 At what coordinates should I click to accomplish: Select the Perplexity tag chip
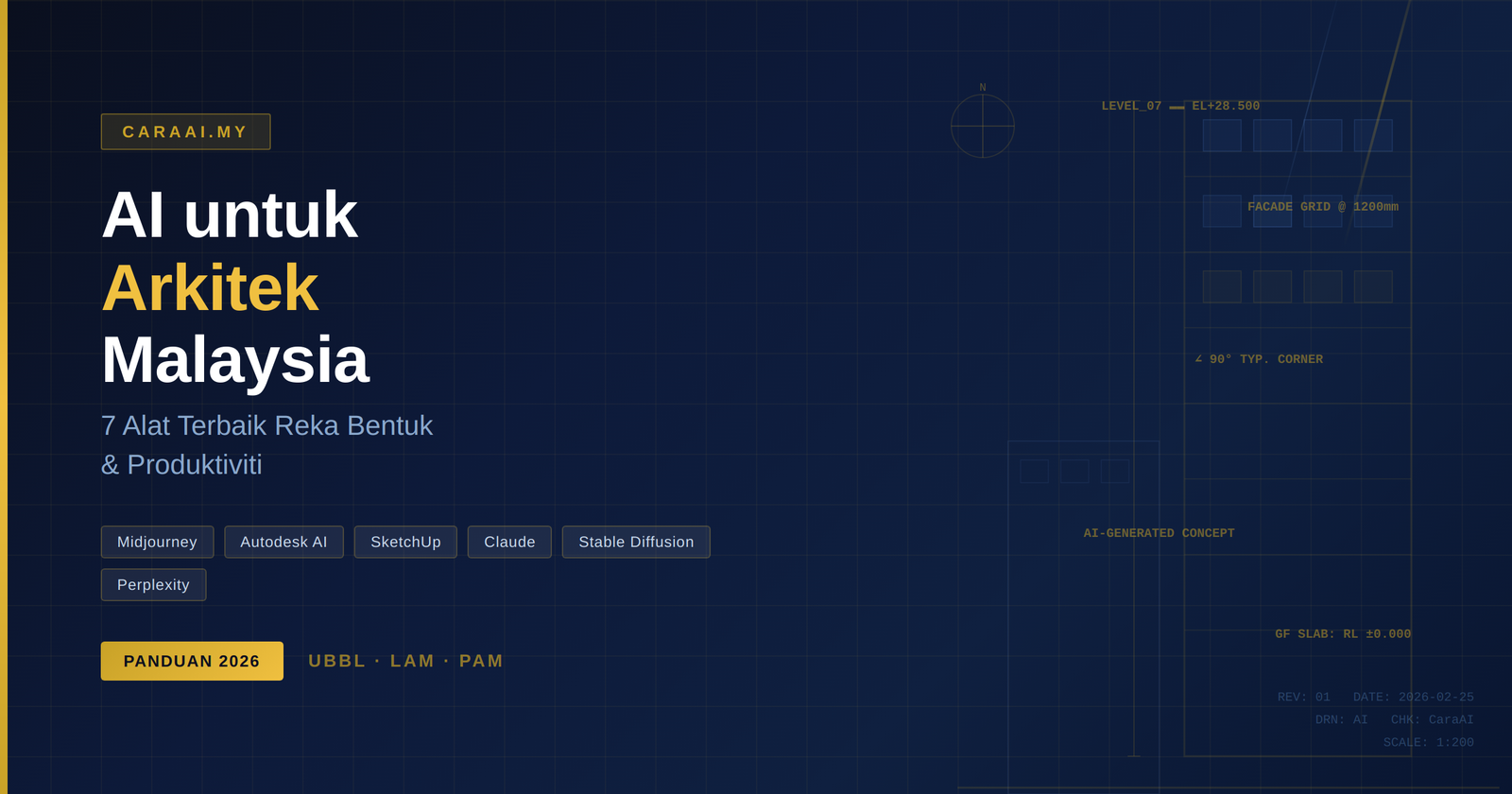click(x=153, y=585)
